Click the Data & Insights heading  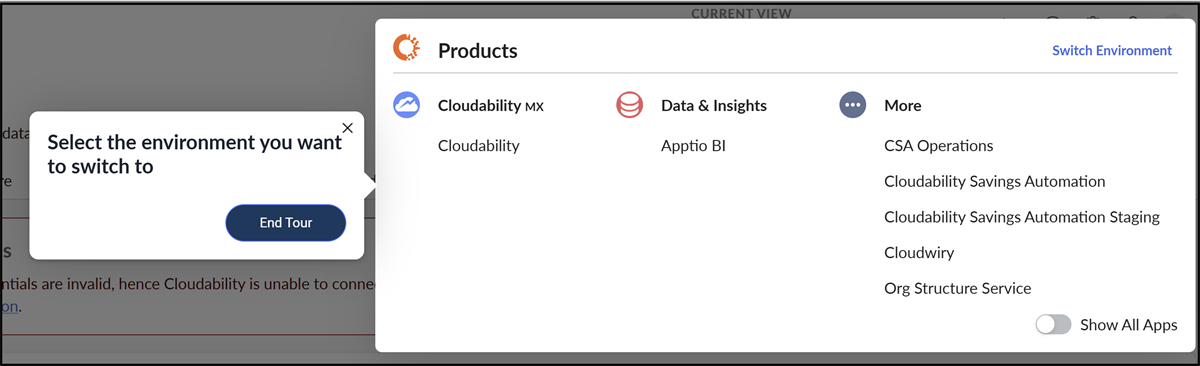click(x=714, y=105)
